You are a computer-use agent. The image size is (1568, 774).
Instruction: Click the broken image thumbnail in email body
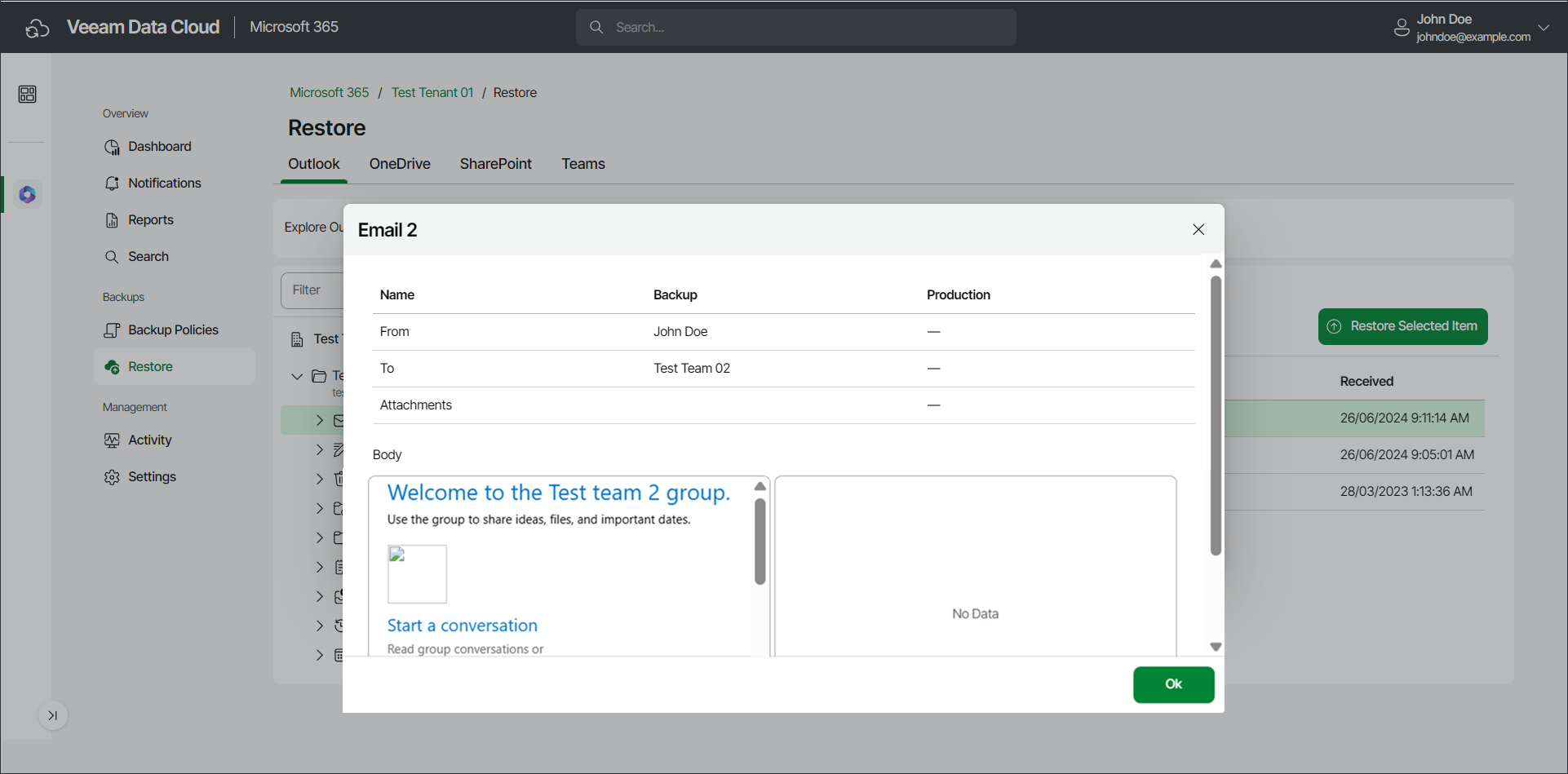[x=417, y=574]
